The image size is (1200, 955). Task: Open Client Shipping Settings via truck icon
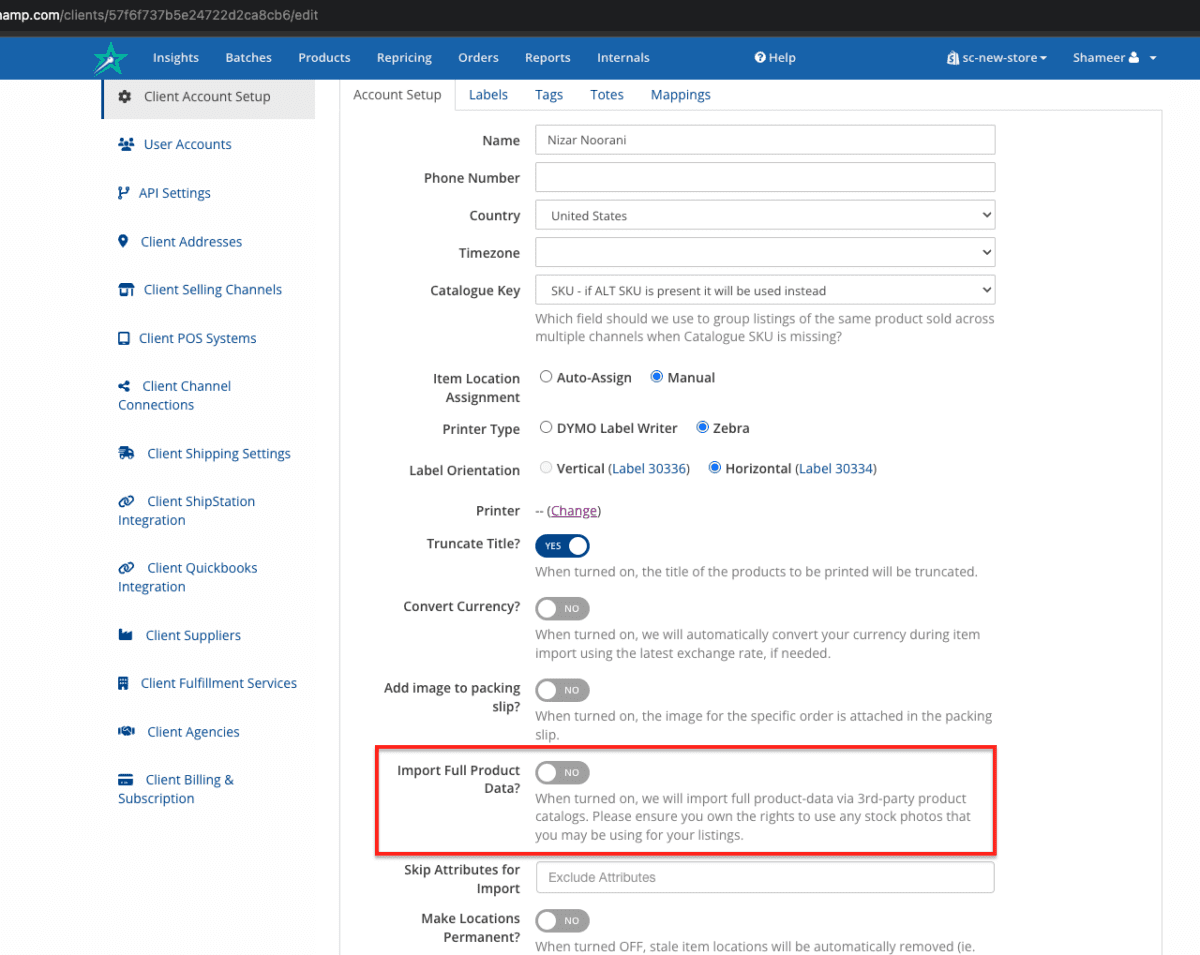coord(126,453)
